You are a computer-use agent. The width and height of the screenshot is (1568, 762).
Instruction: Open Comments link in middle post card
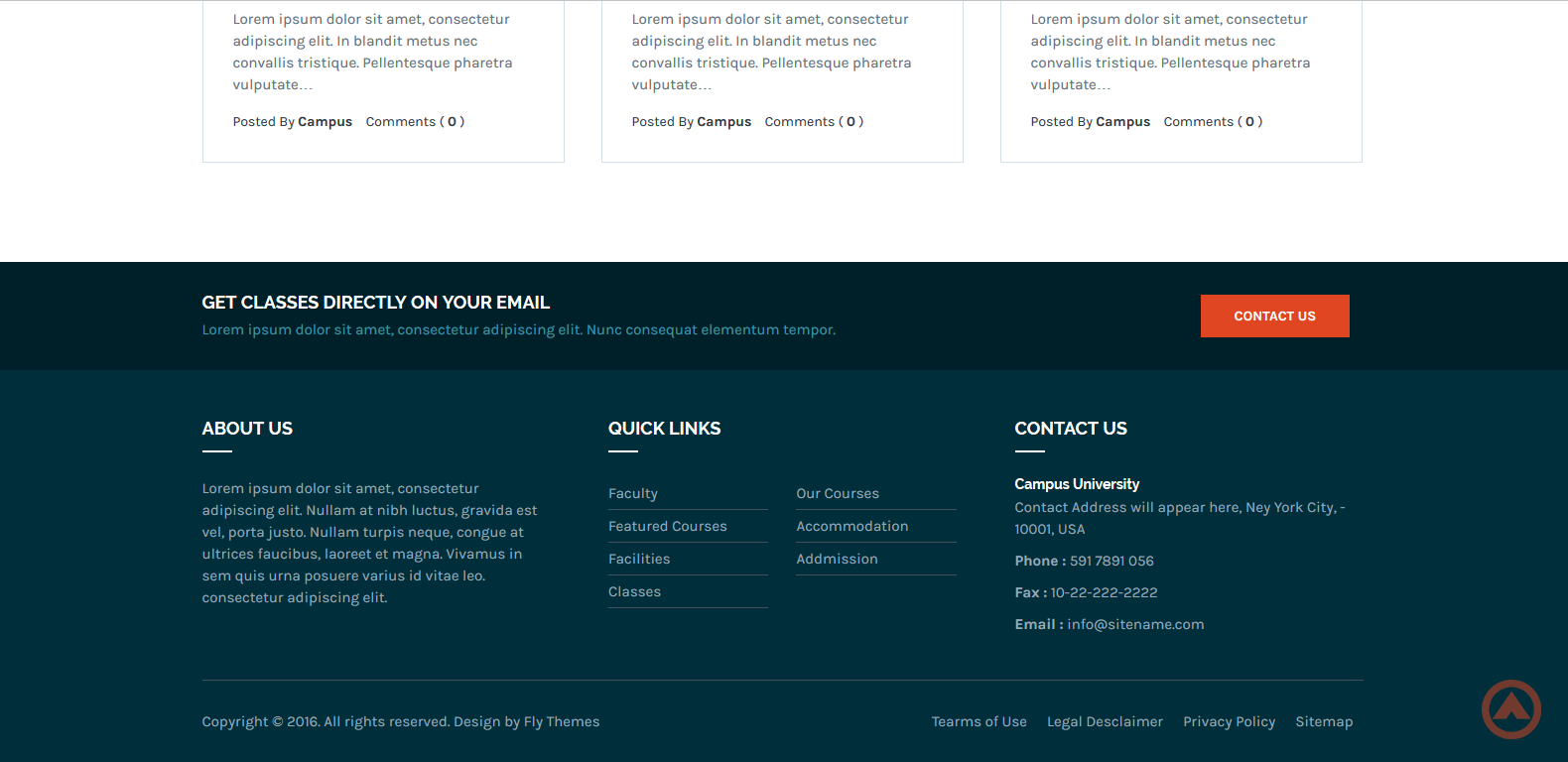(x=813, y=122)
